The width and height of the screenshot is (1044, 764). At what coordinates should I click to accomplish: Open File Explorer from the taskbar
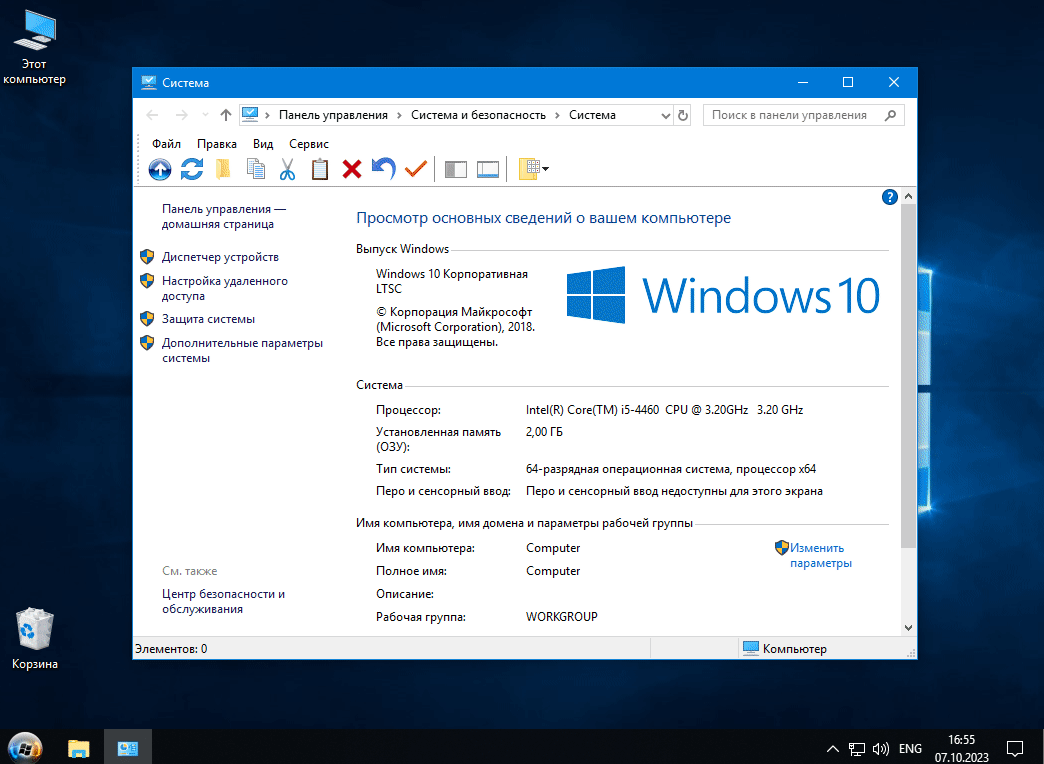[x=79, y=748]
